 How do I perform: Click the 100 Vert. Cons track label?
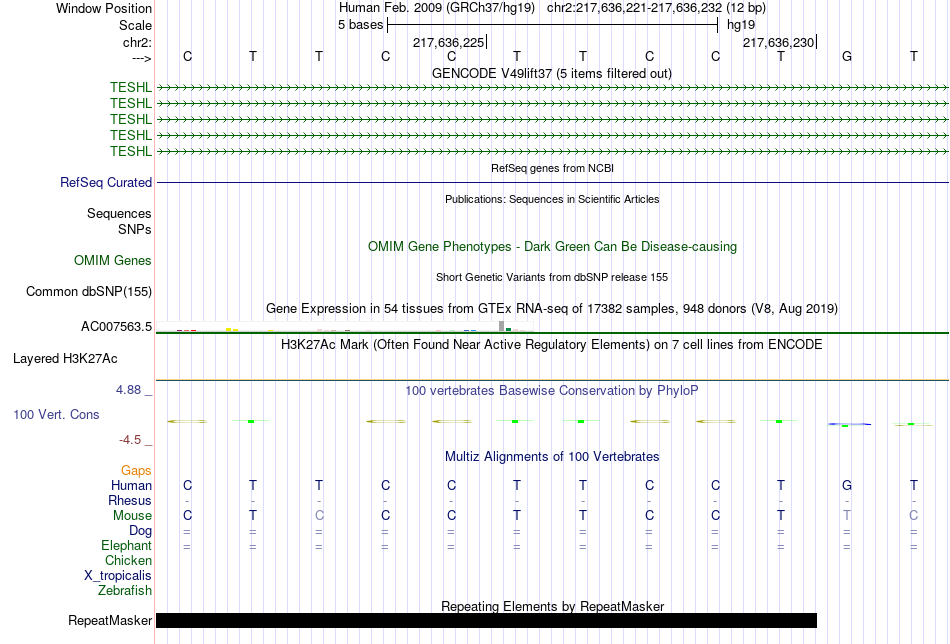[x=56, y=414]
